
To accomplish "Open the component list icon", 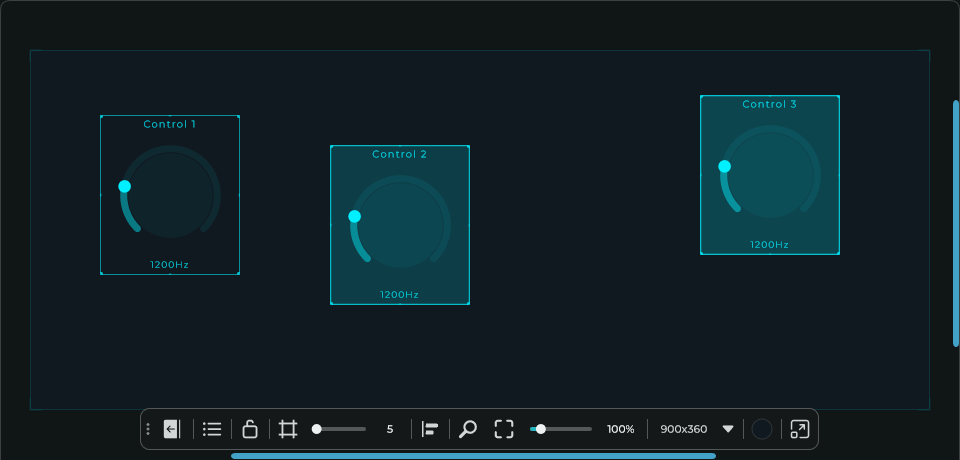I will [212, 429].
